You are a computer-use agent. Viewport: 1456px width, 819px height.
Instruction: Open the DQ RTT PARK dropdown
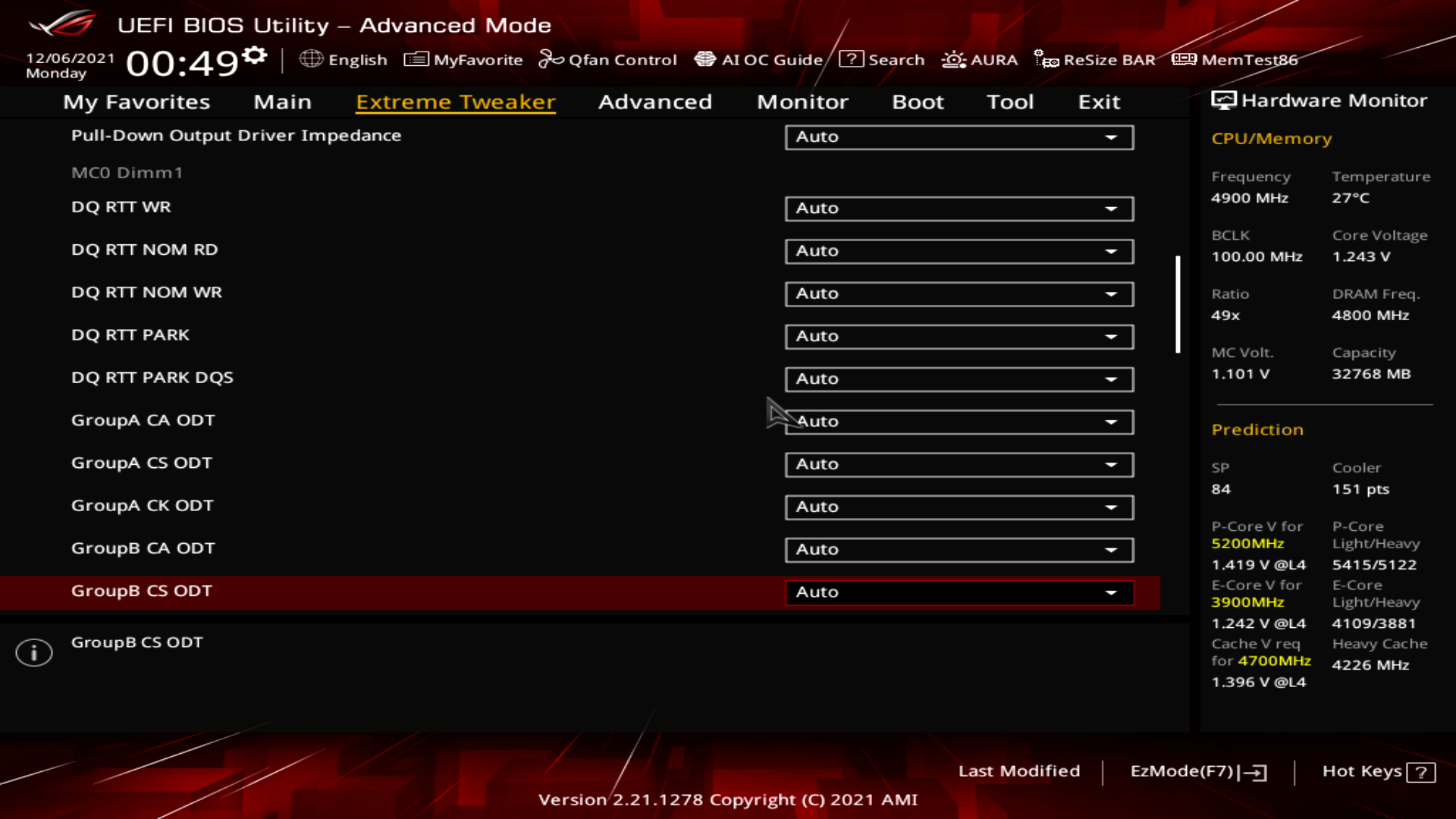coord(959,337)
